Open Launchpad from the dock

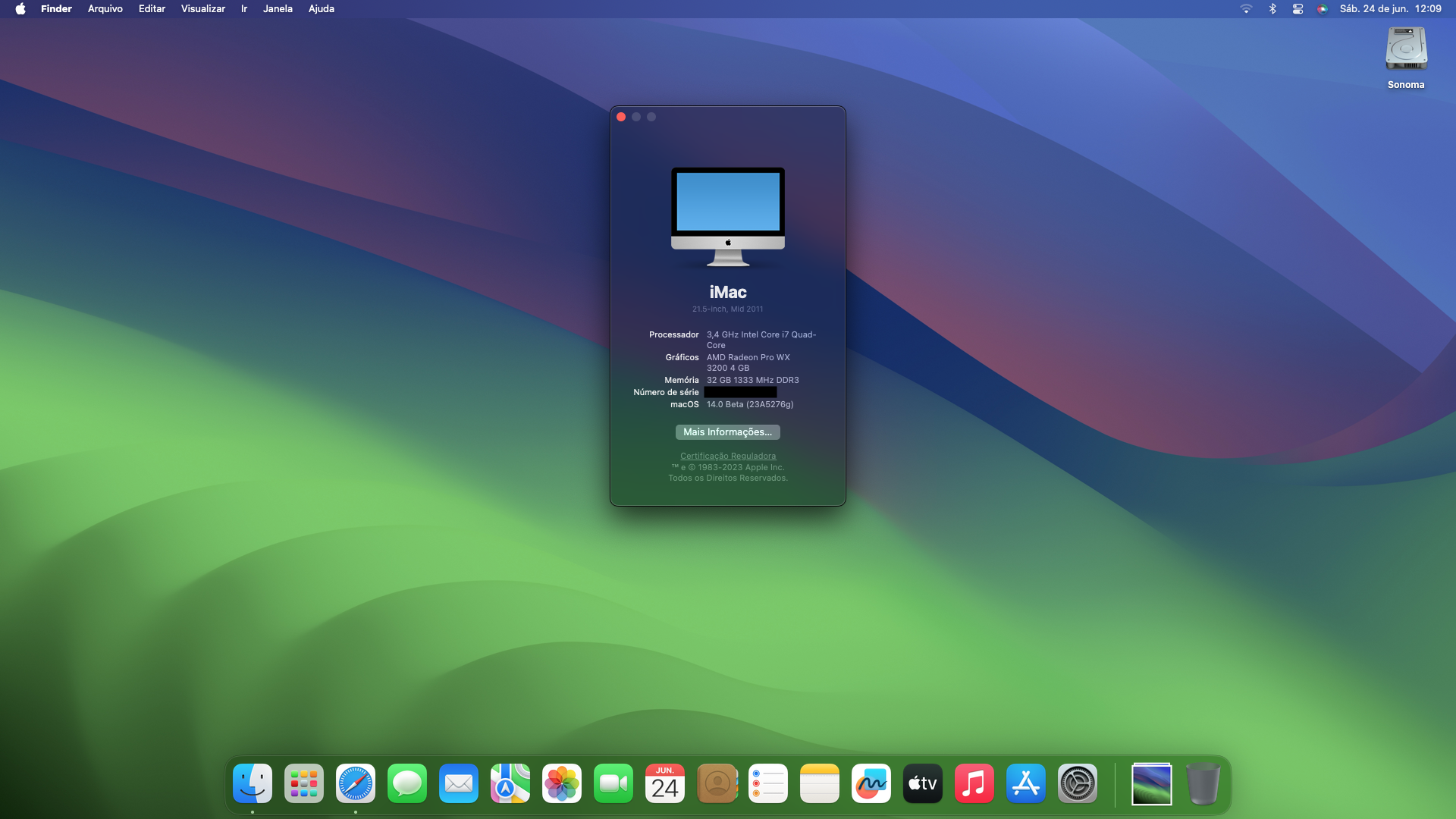[x=304, y=783]
